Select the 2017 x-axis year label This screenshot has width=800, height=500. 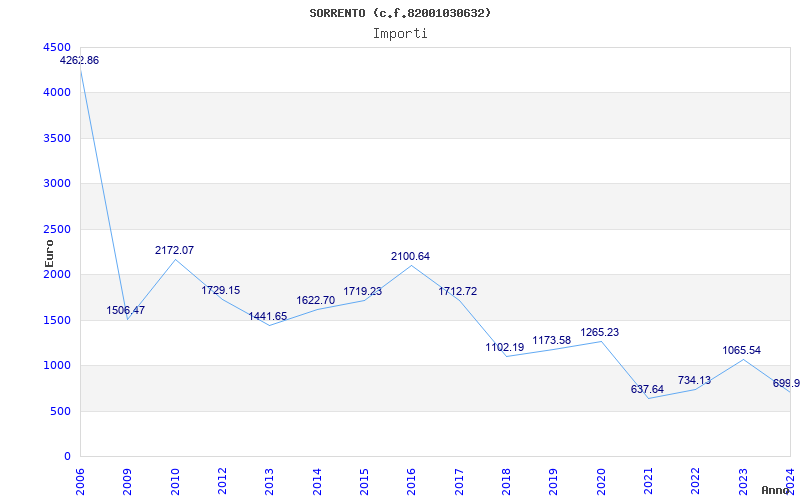[x=459, y=481]
